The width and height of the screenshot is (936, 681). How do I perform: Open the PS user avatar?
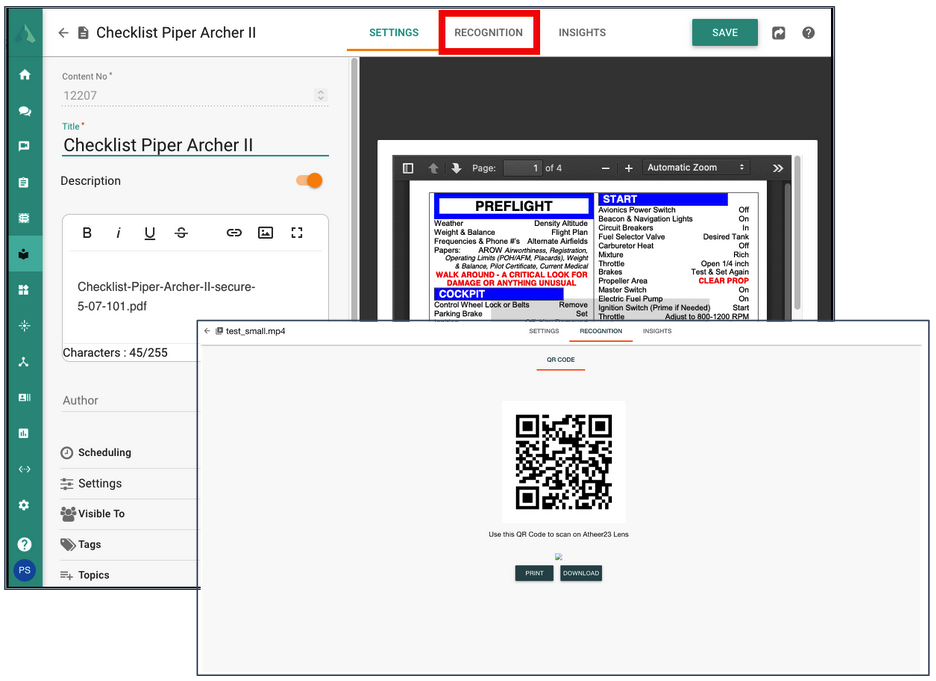pyautogui.click(x=24, y=570)
